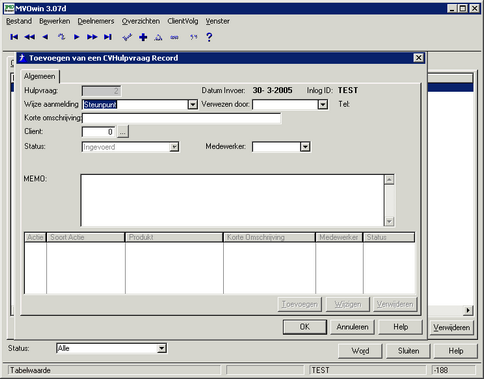The width and height of the screenshot is (484, 379).
Task: Open the Bestand menu
Action: tap(19, 21)
